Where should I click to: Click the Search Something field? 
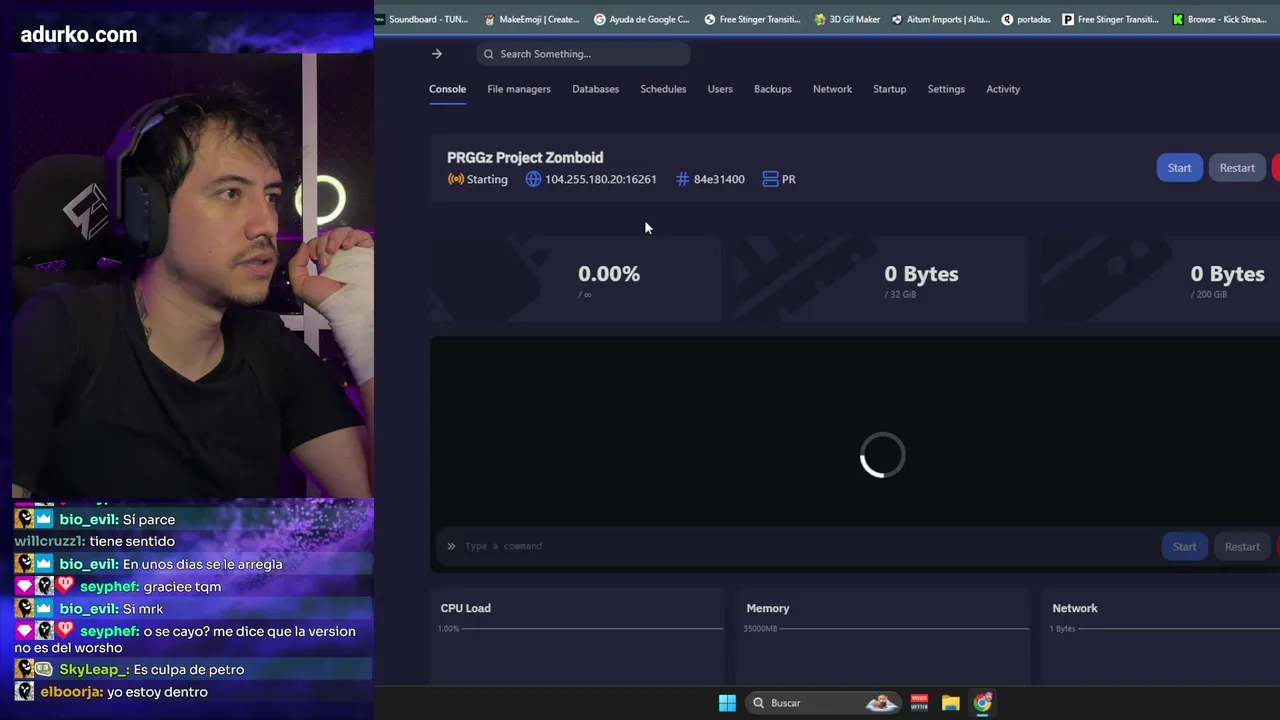pyautogui.click(x=583, y=54)
